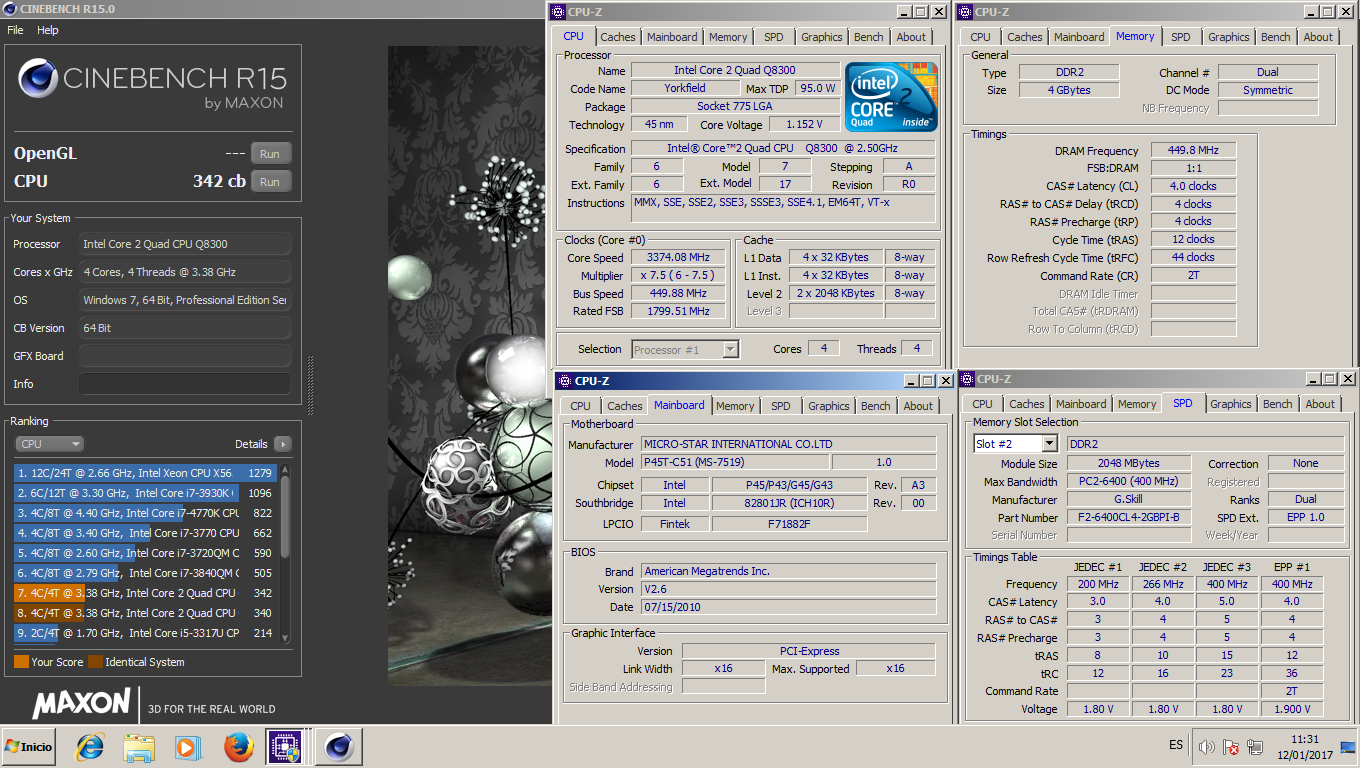Select ranking row 7 scoring 342
This screenshot has width=1360, height=768.
point(146,593)
